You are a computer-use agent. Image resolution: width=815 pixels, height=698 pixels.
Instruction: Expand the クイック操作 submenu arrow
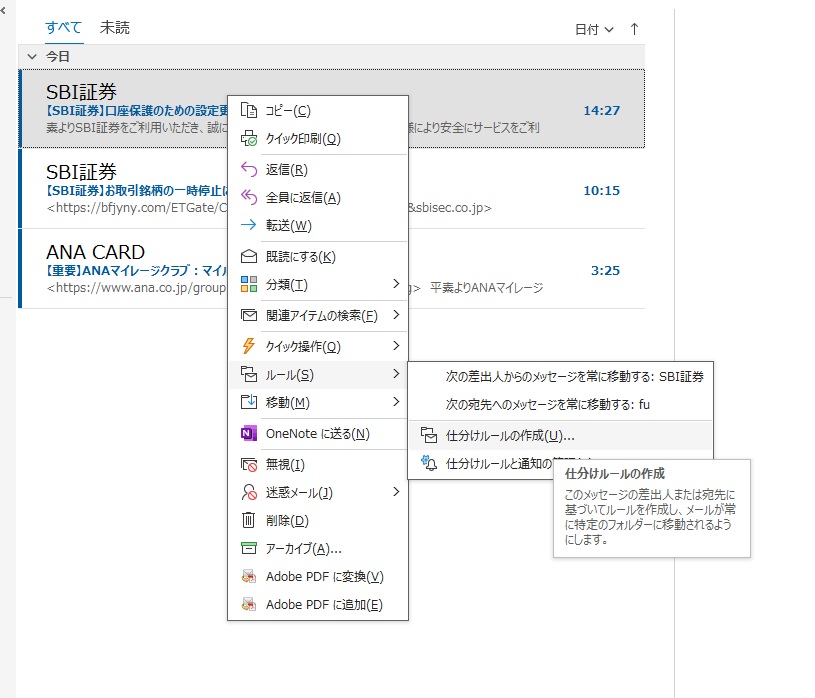(x=397, y=346)
